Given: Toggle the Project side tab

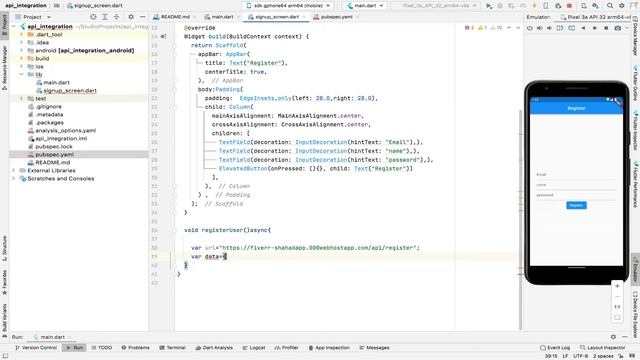Looking at the screenshot, I should click(4, 25).
